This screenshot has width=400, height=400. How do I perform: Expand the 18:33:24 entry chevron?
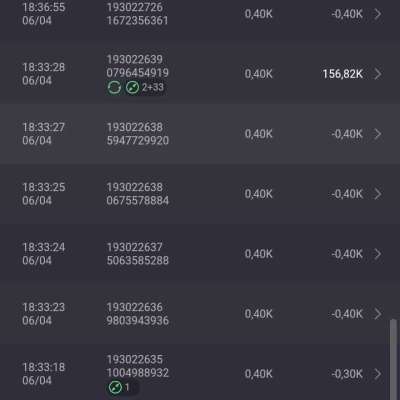click(x=377, y=254)
